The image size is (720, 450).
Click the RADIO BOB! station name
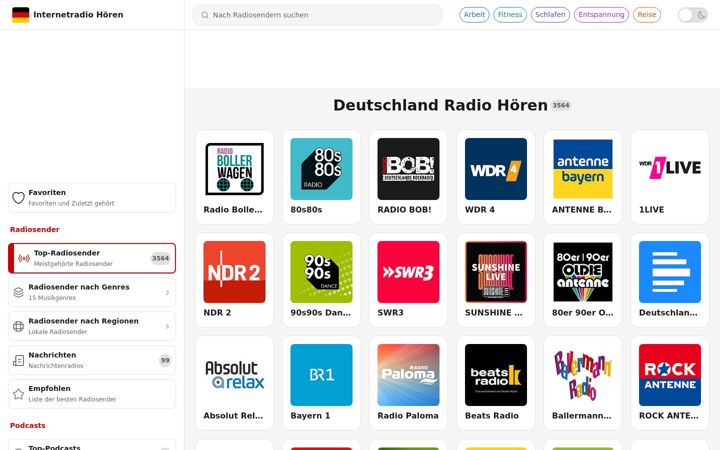[404, 209]
